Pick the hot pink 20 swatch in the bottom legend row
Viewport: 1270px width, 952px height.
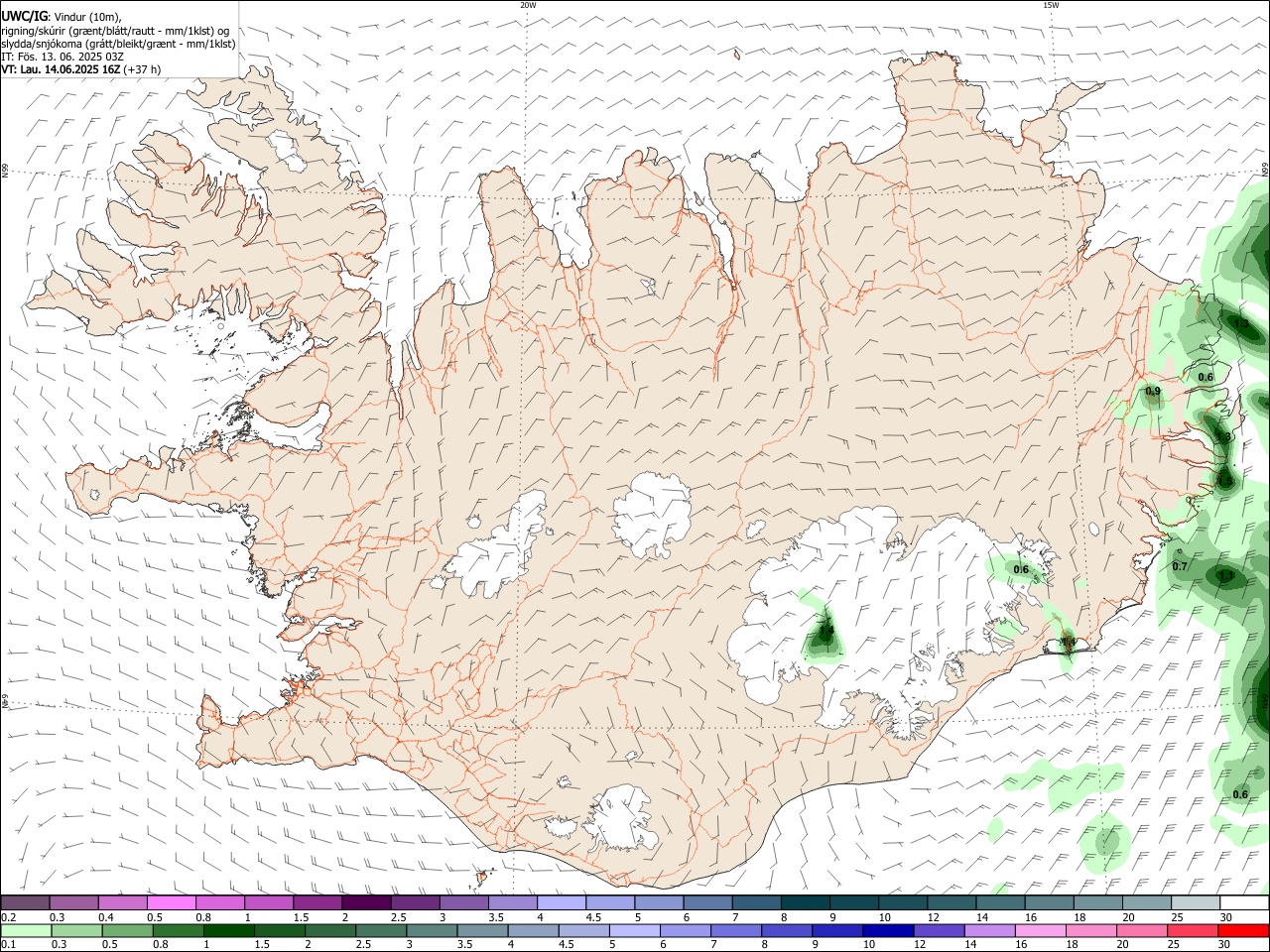pos(1142,931)
